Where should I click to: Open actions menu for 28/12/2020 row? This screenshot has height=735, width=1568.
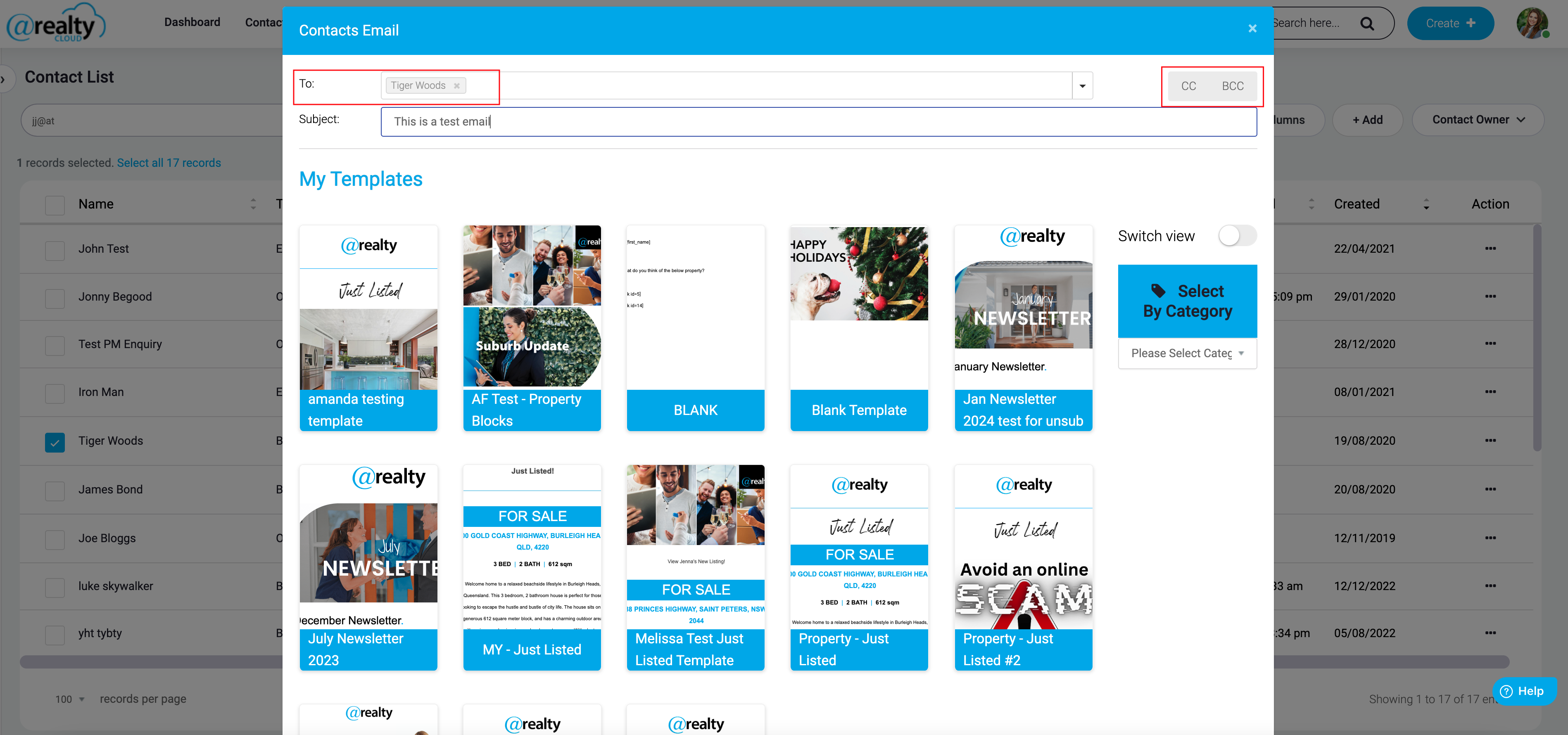pyautogui.click(x=1490, y=344)
